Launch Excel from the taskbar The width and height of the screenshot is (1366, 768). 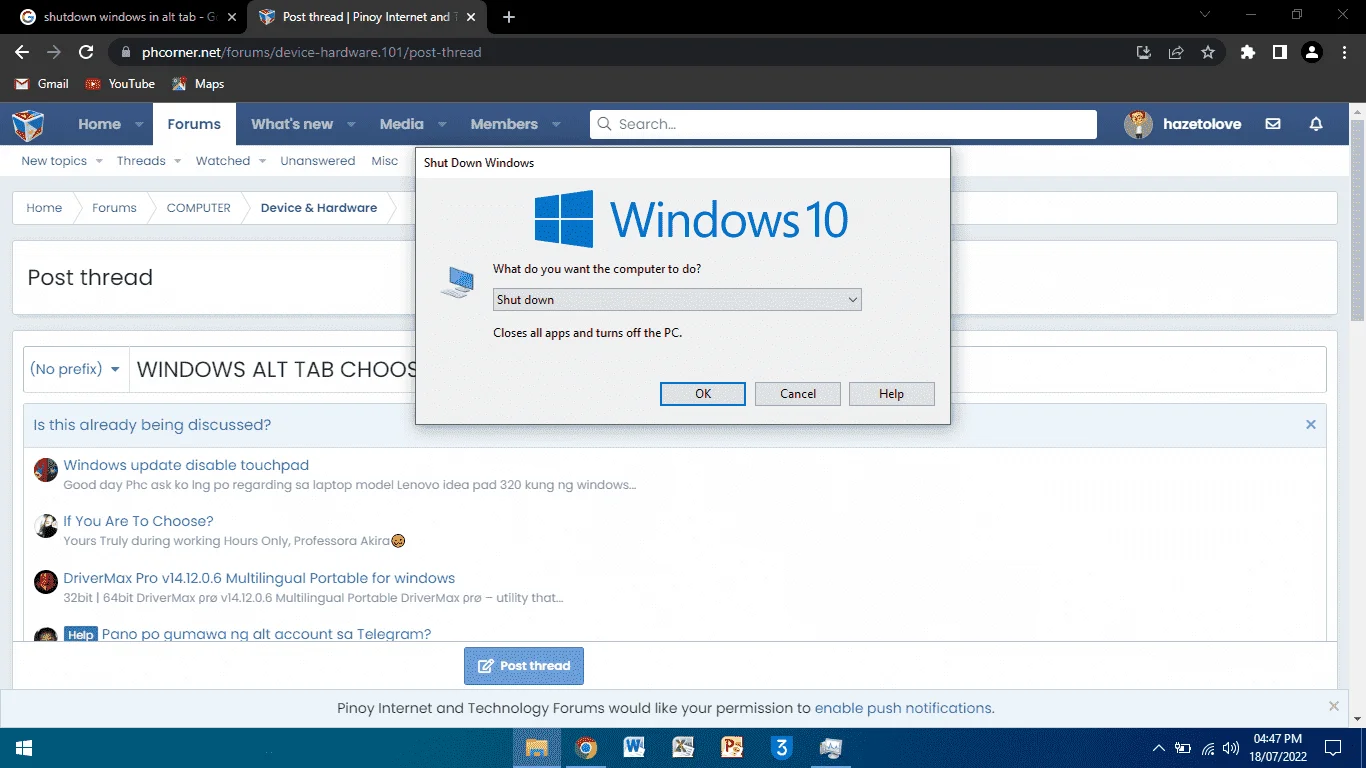coord(683,748)
